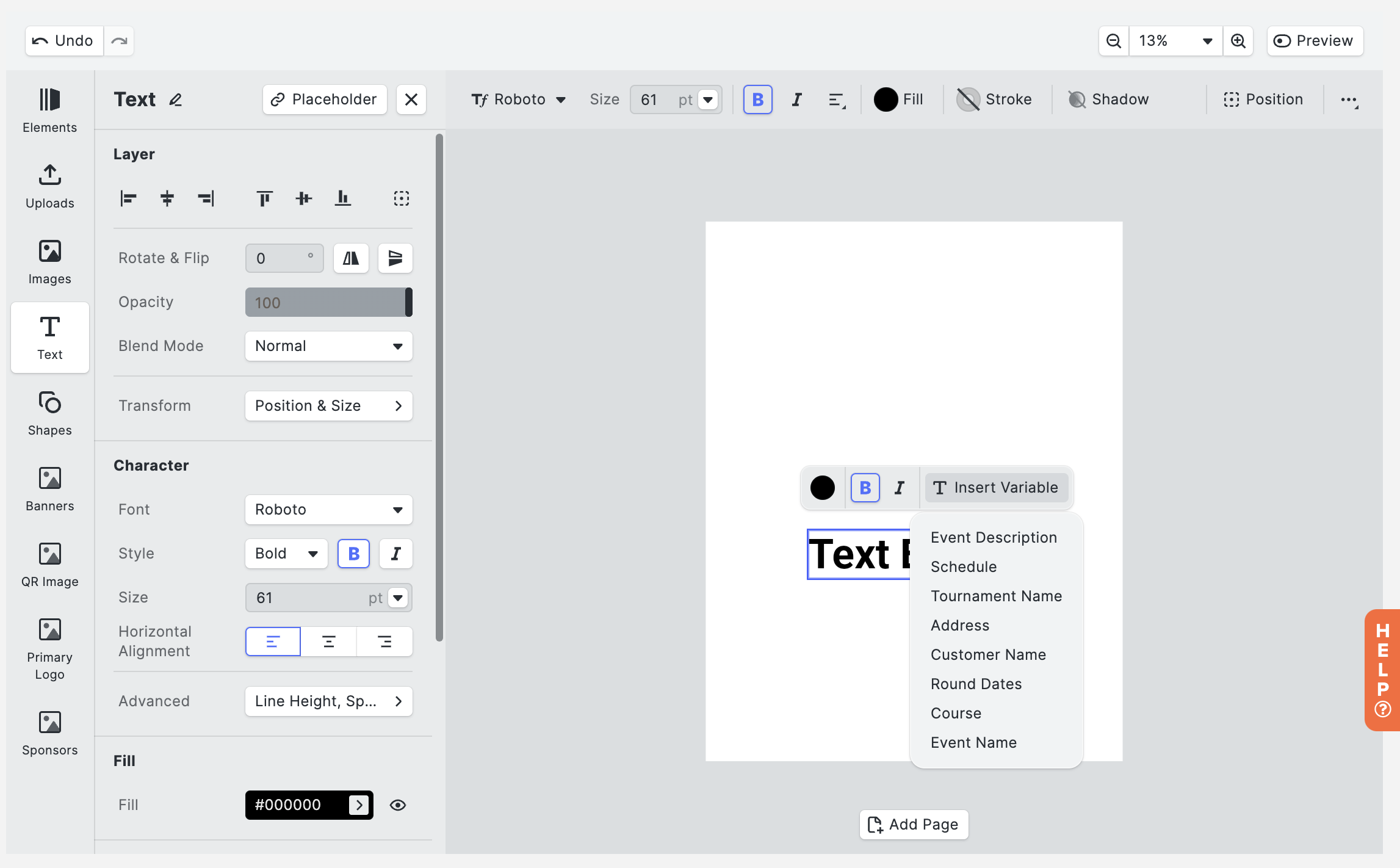1400x868 pixels.
Task: Click the redo arrow icon
Action: (119, 41)
